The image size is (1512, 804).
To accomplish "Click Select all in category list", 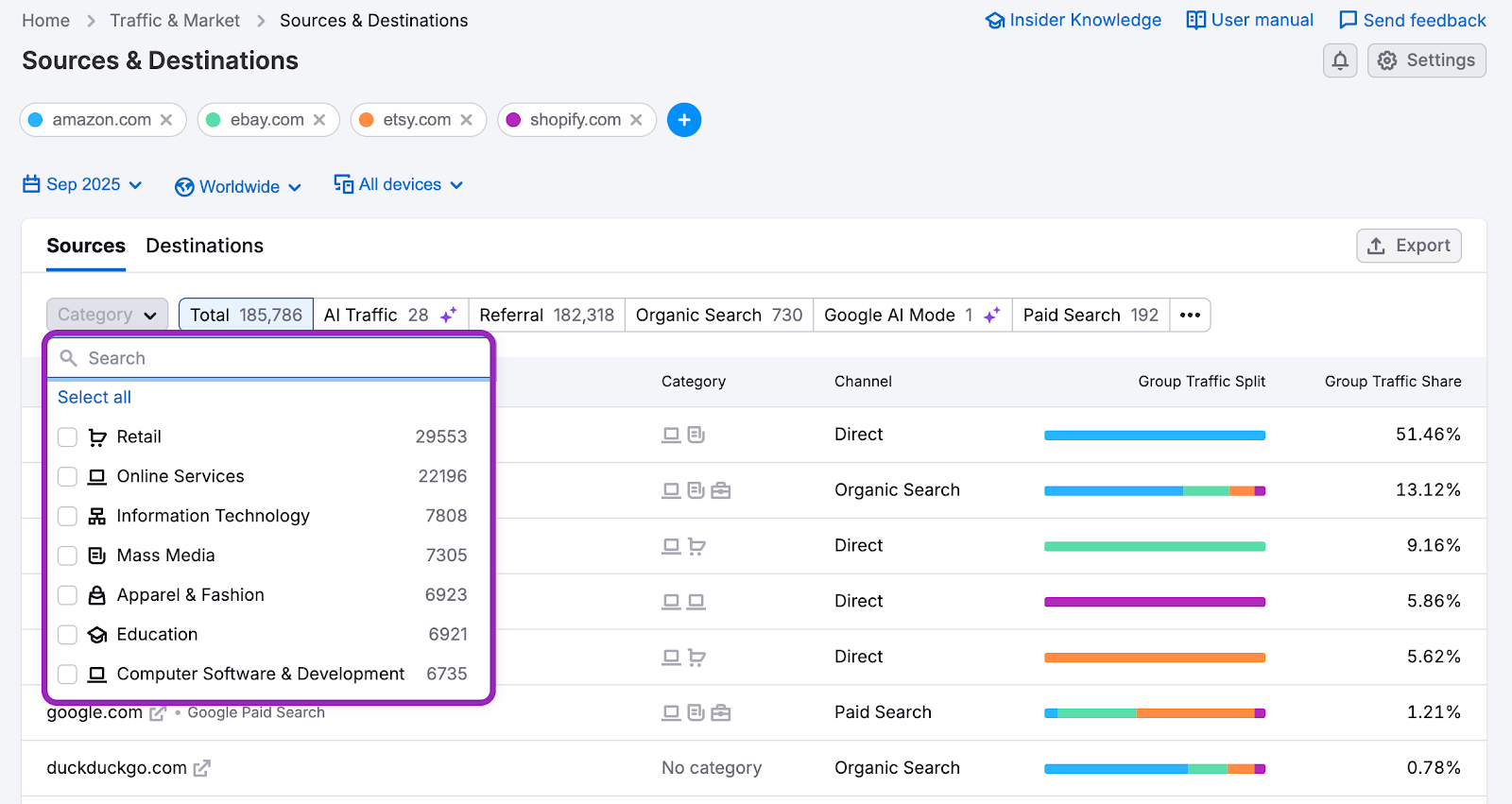I will click(94, 398).
